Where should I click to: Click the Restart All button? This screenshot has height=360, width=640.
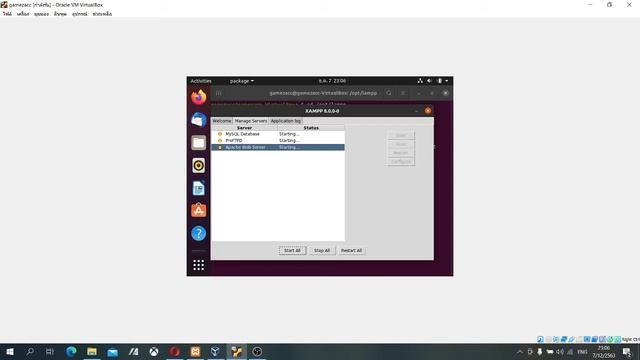pos(351,250)
